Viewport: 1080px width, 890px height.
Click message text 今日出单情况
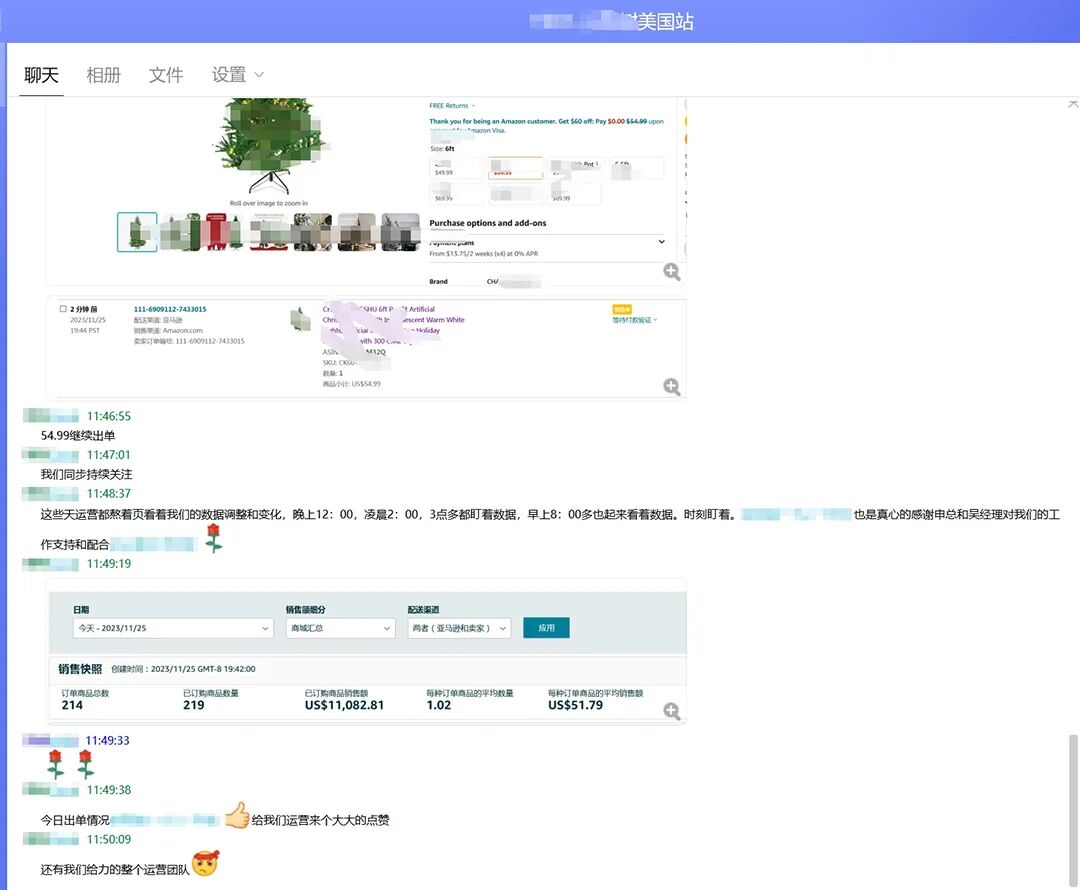point(74,820)
